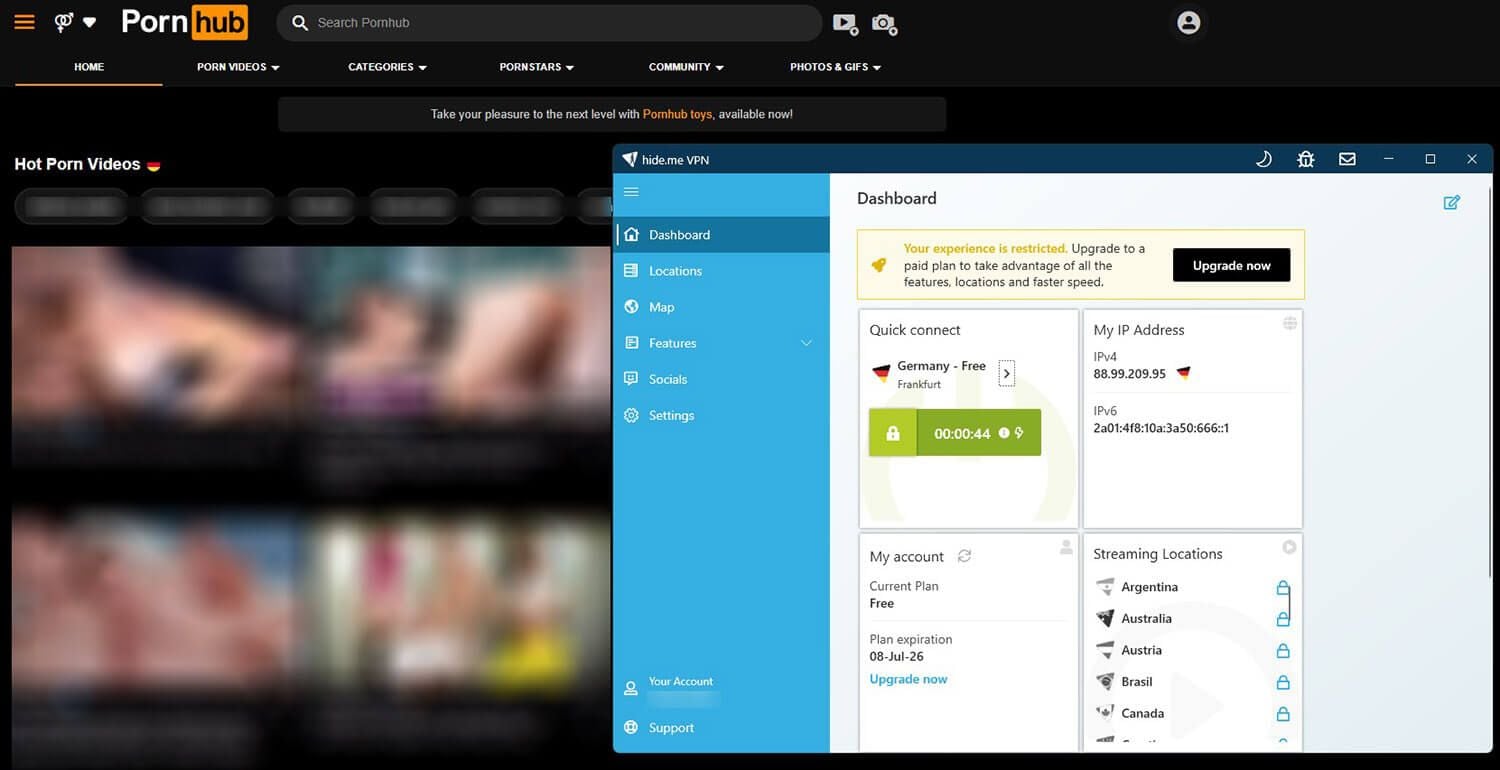
Task: Open the user profile icon in the site header
Action: pos(1188,22)
